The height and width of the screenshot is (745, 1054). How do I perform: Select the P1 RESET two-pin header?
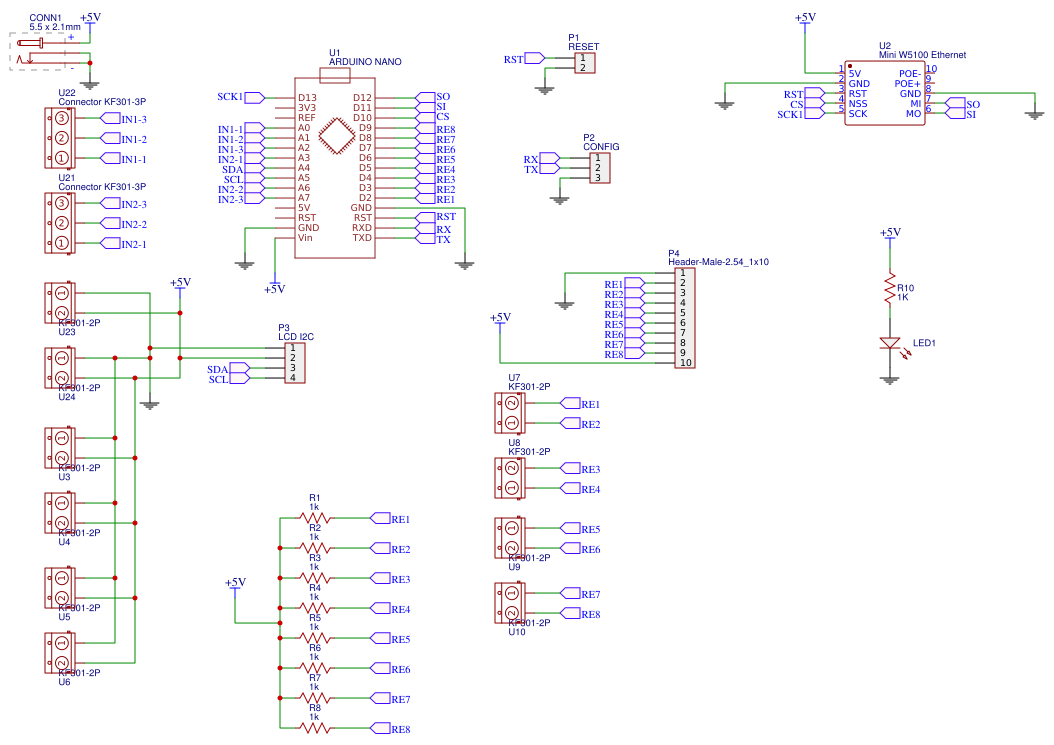click(584, 63)
